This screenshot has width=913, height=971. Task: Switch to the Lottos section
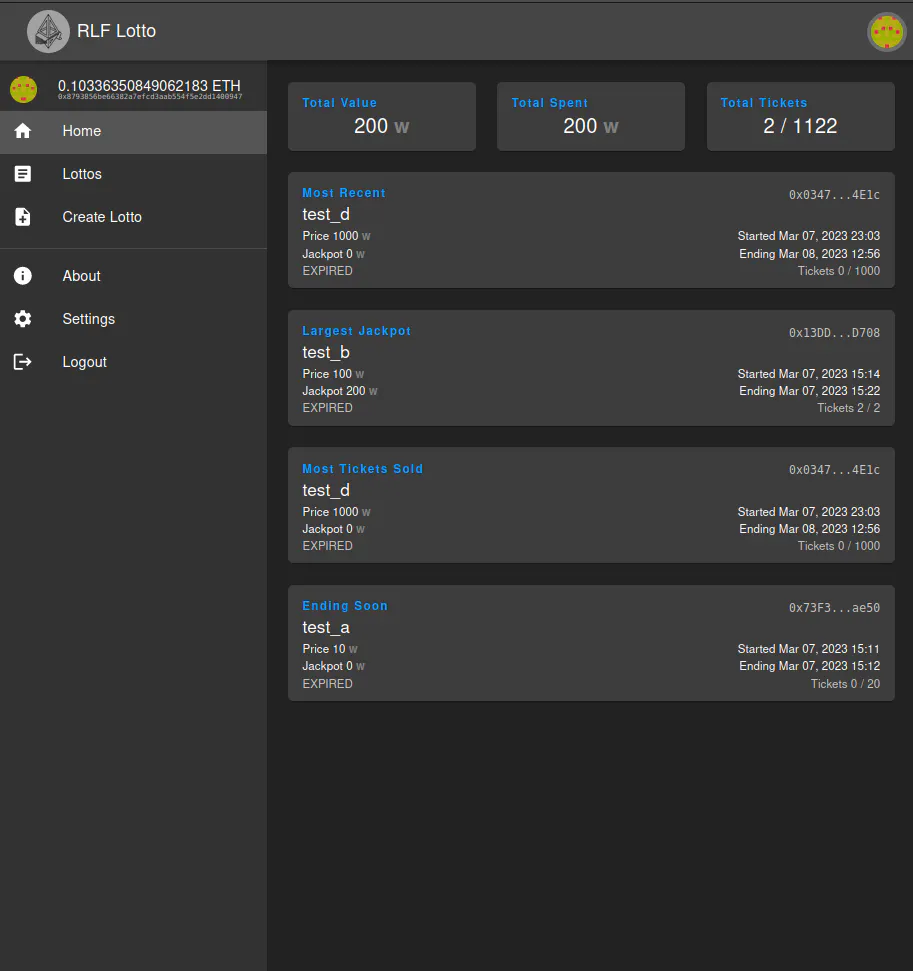point(81,174)
